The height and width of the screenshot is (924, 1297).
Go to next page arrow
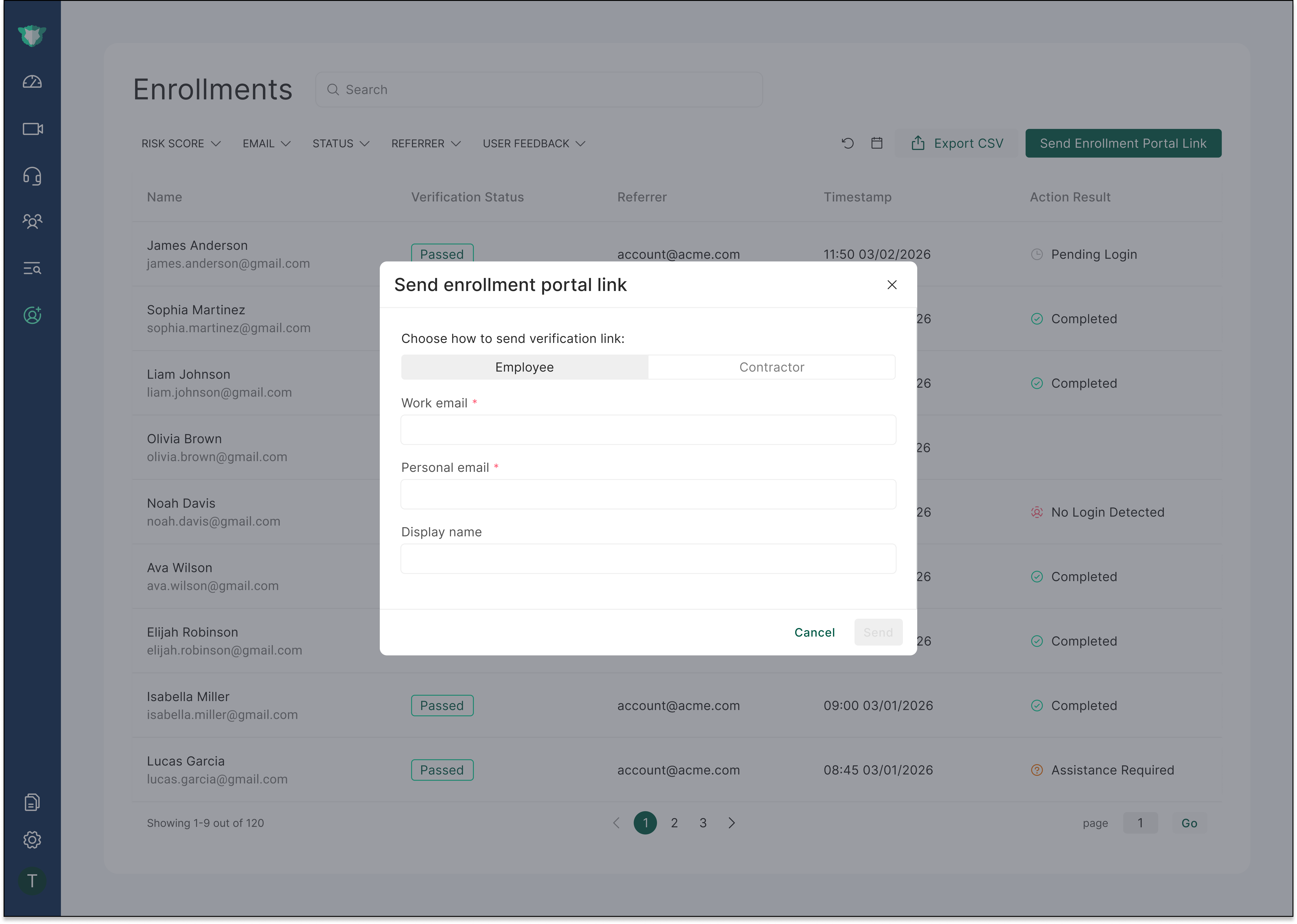tap(732, 823)
